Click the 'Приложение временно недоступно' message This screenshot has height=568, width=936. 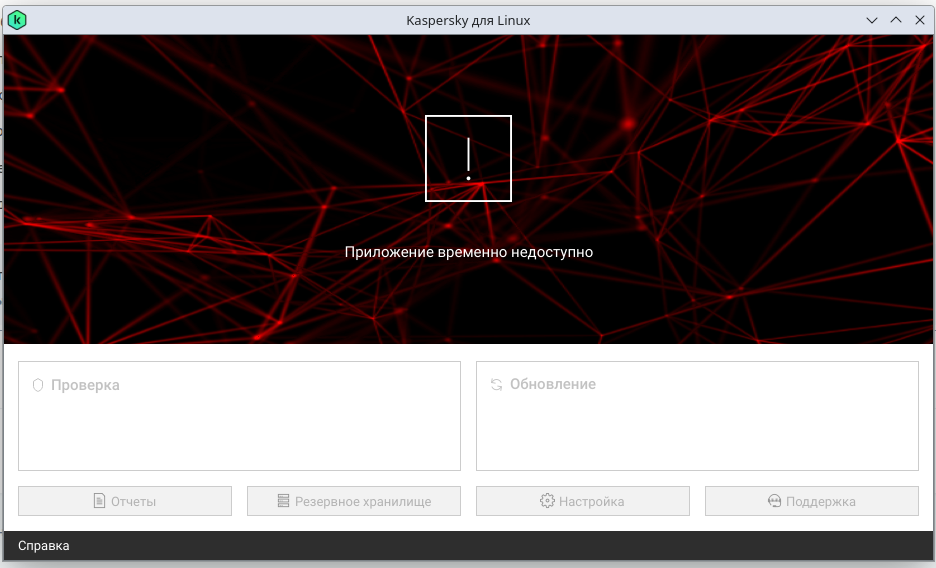click(x=469, y=252)
